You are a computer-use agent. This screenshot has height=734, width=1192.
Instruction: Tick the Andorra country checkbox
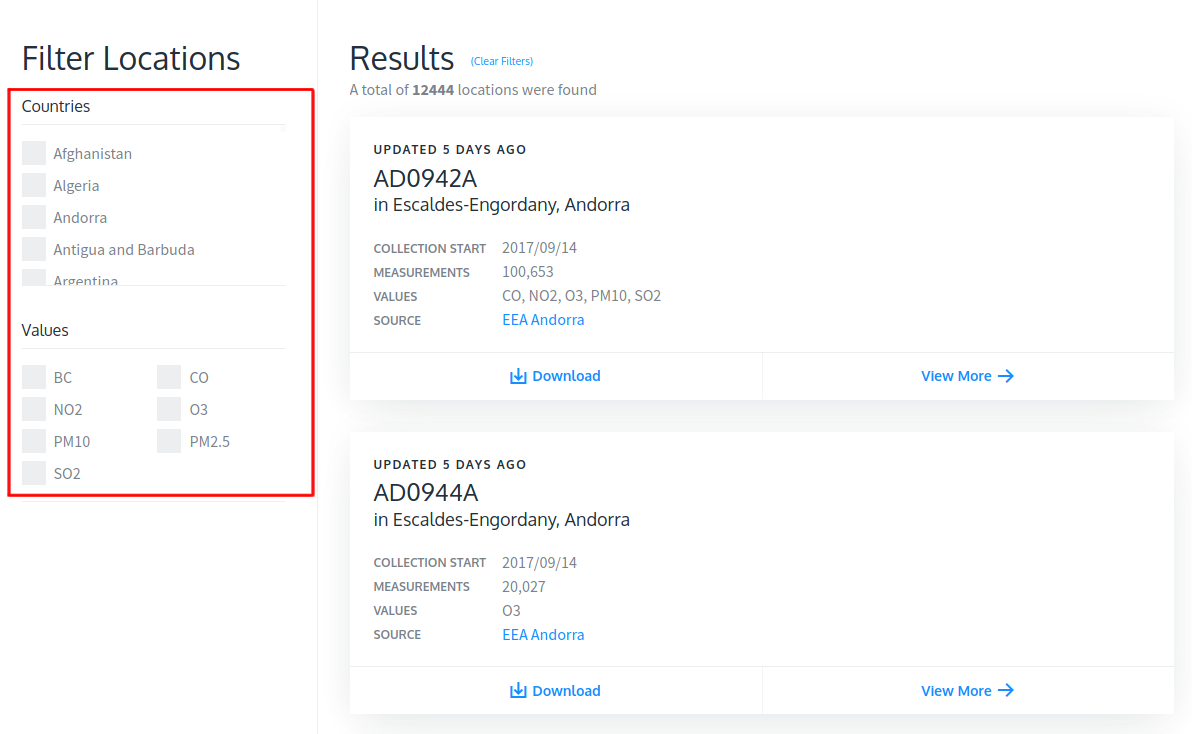click(x=34, y=217)
